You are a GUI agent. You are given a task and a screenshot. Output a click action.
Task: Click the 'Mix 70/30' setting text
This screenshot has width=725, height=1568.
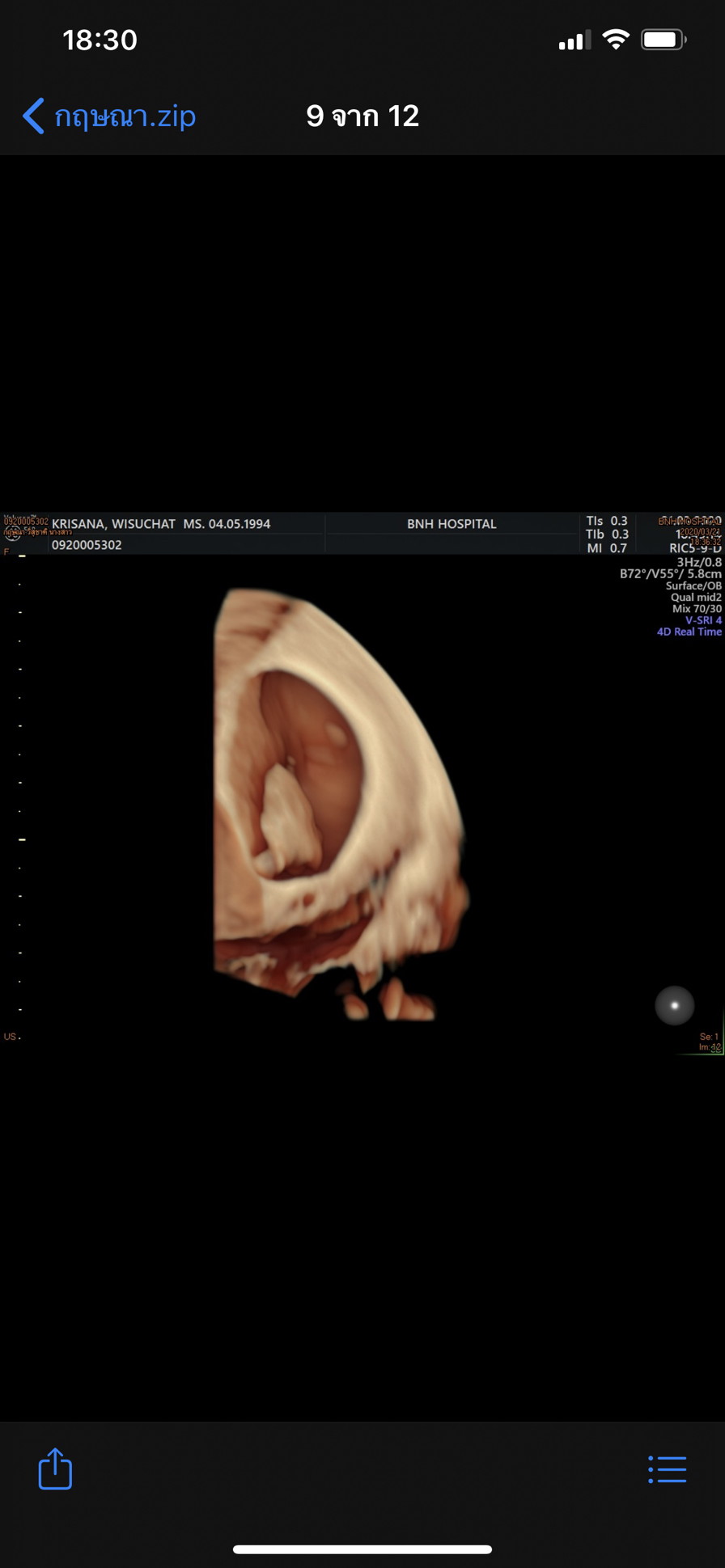click(x=696, y=609)
